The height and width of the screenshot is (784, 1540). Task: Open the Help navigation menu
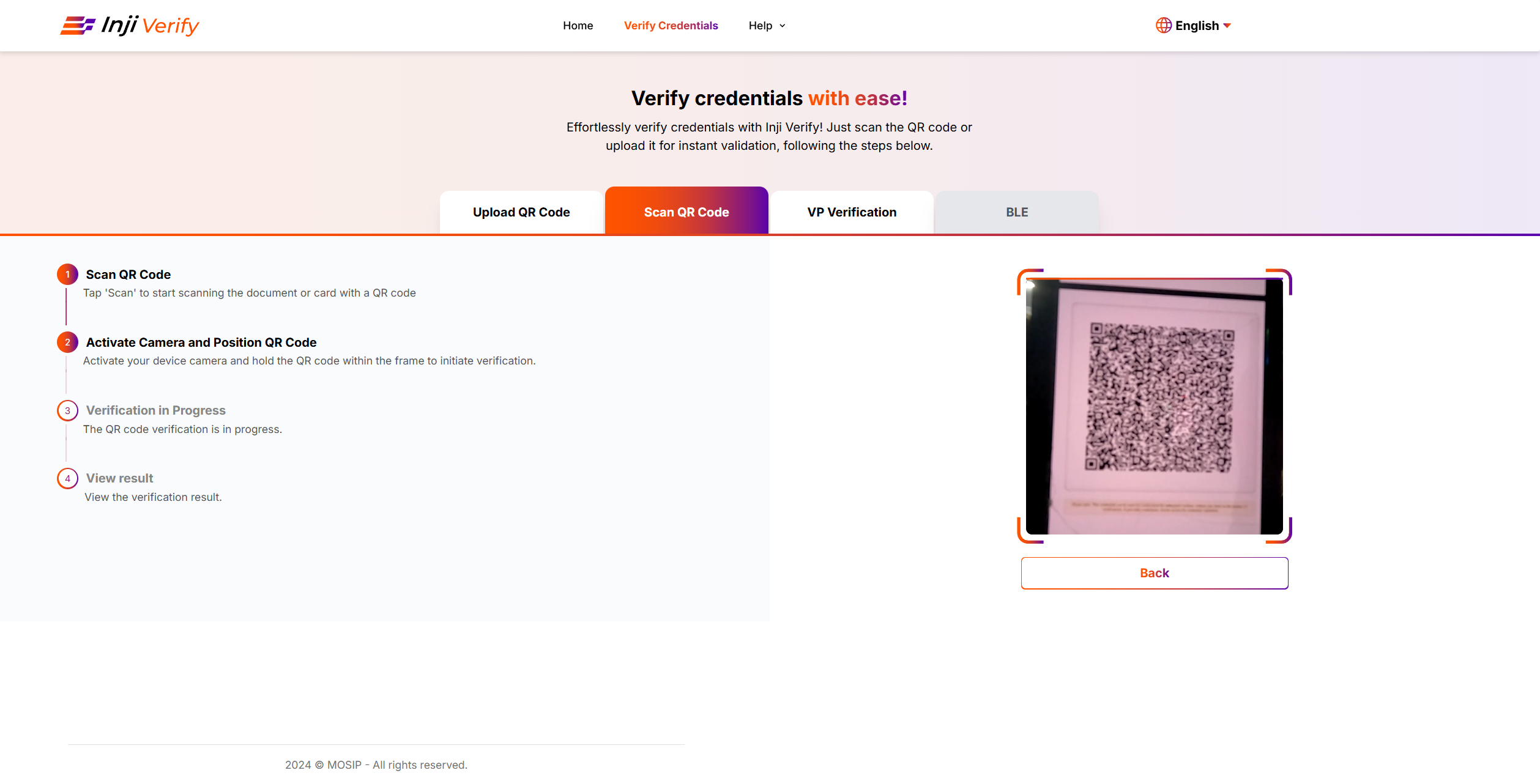pyautogui.click(x=761, y=26)
